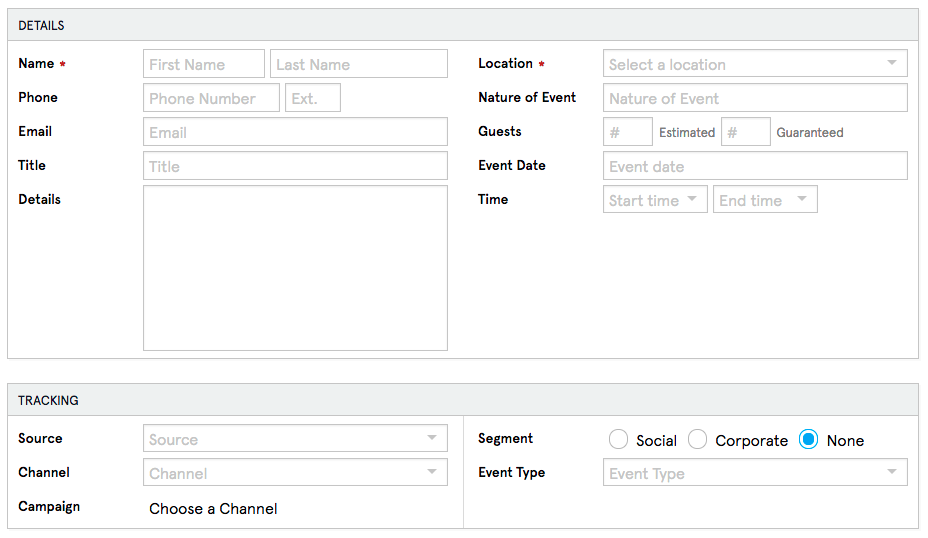Select the Social segment radio button
928x538 pixels.
pyautogui.click(x=618, y=440)
